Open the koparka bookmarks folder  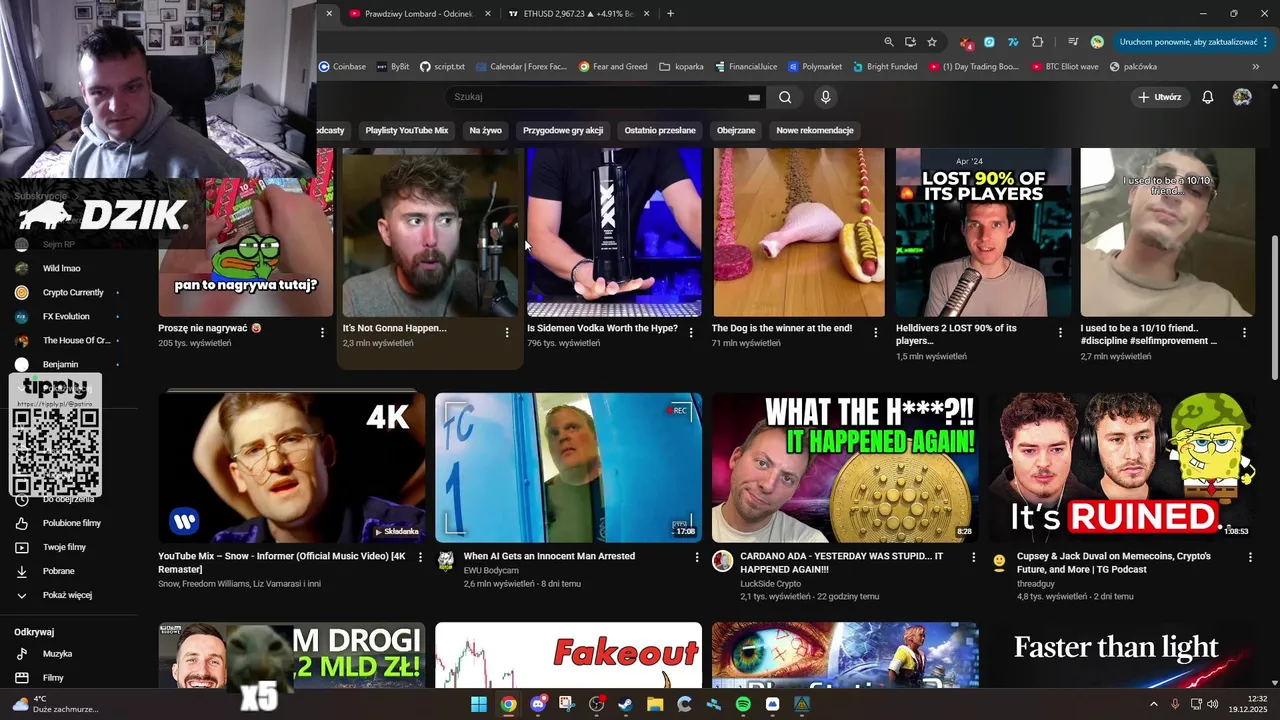[682, 67]
